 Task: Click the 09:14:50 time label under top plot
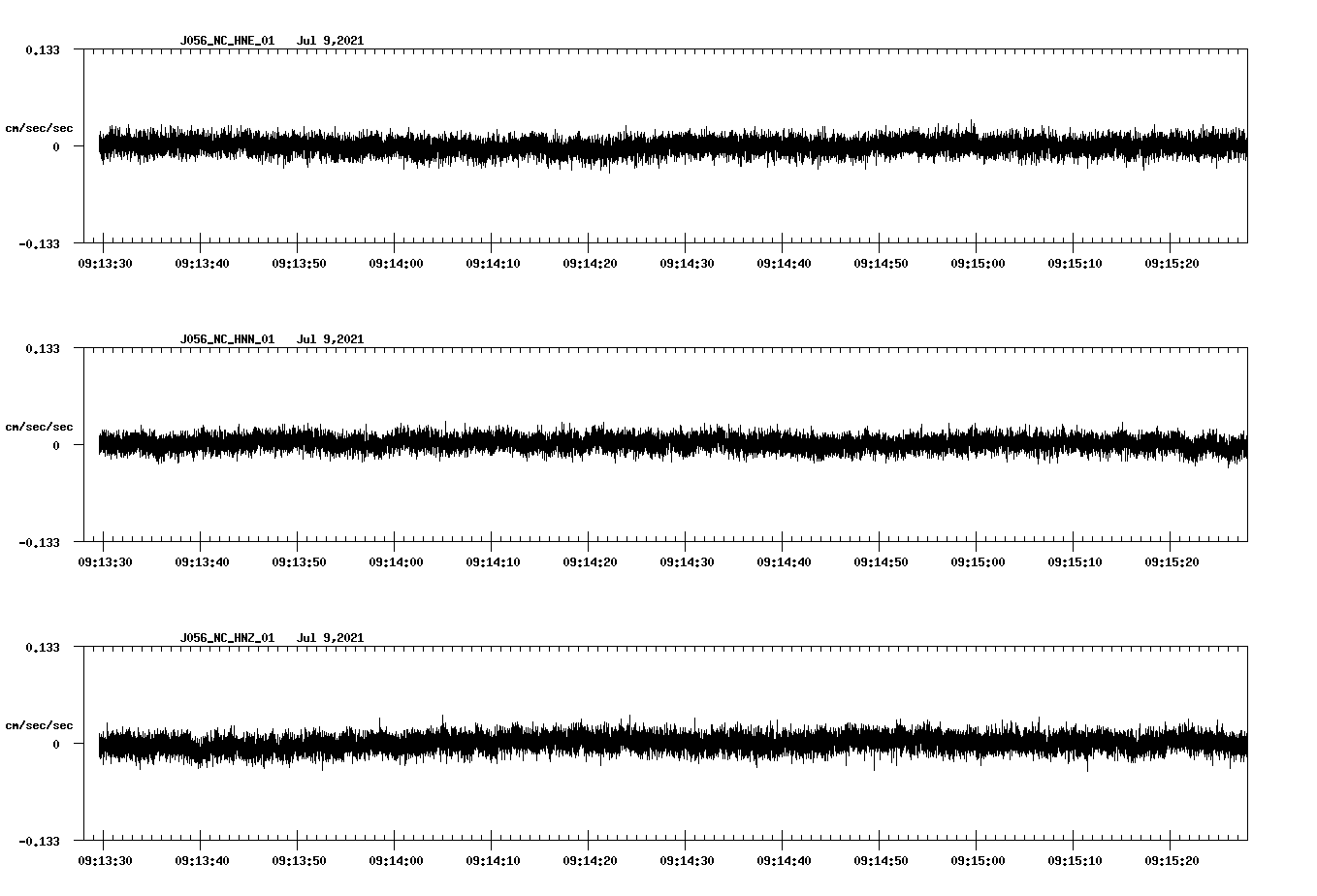pyautogui.click(x=879, y=261)
